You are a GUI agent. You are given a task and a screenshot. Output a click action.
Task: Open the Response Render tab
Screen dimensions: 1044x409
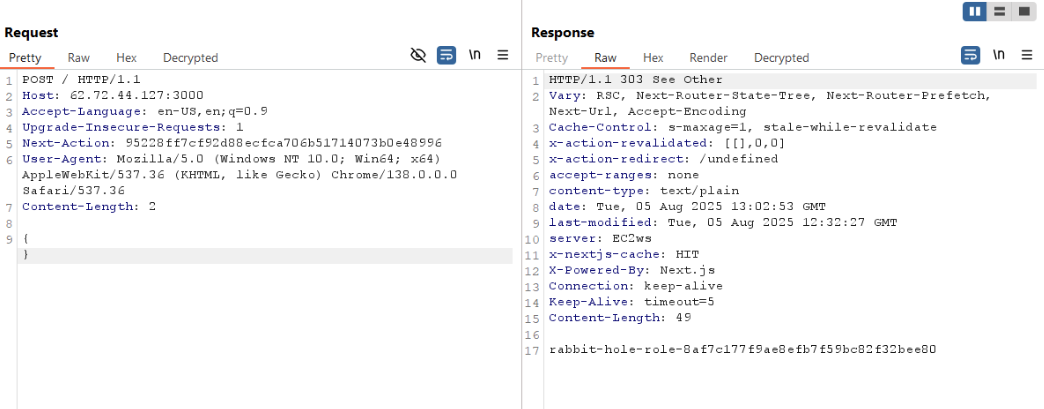708,58
